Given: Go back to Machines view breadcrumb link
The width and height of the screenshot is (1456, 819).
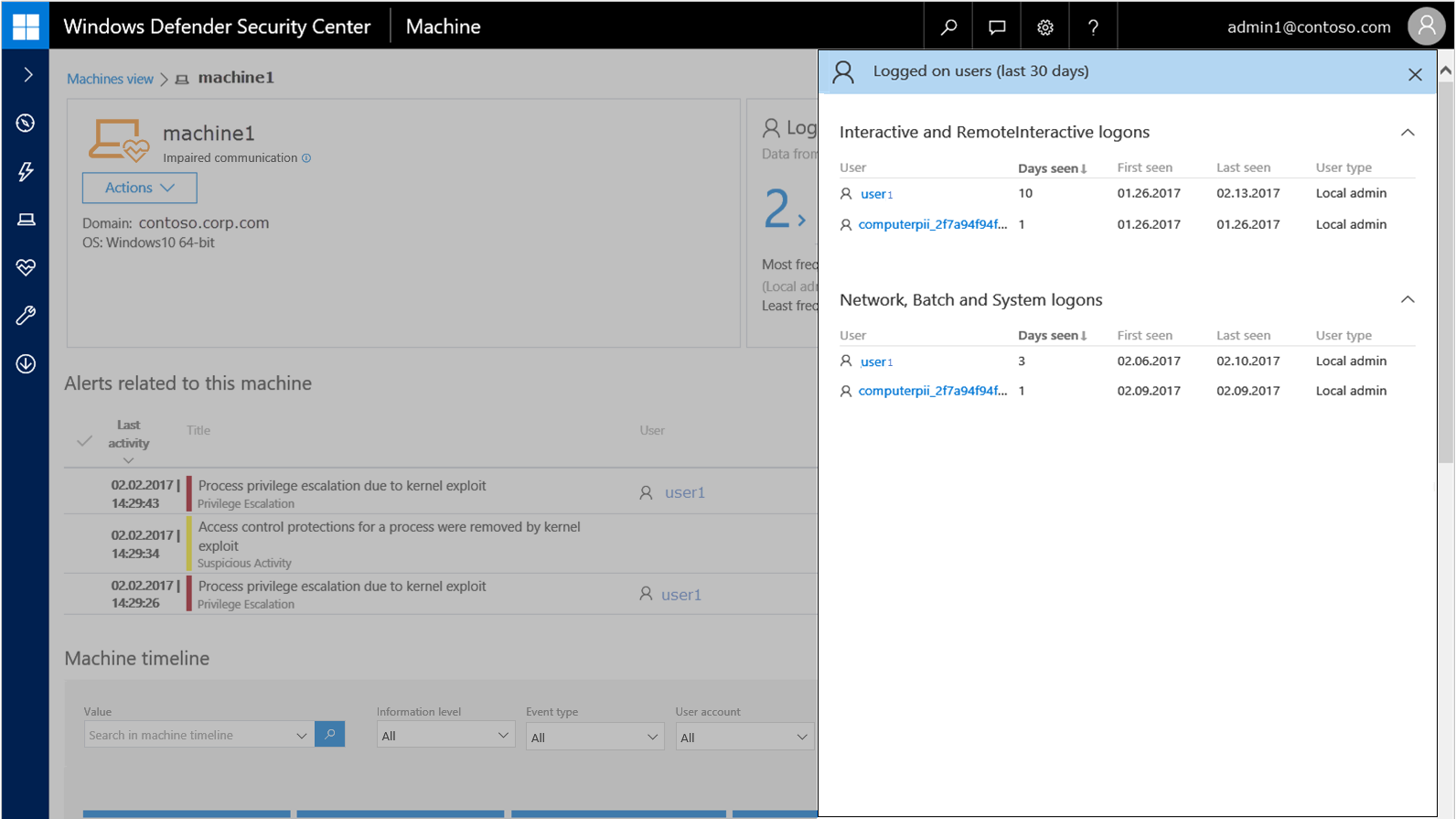Looking at the screenshot, I should click(110, 79).
